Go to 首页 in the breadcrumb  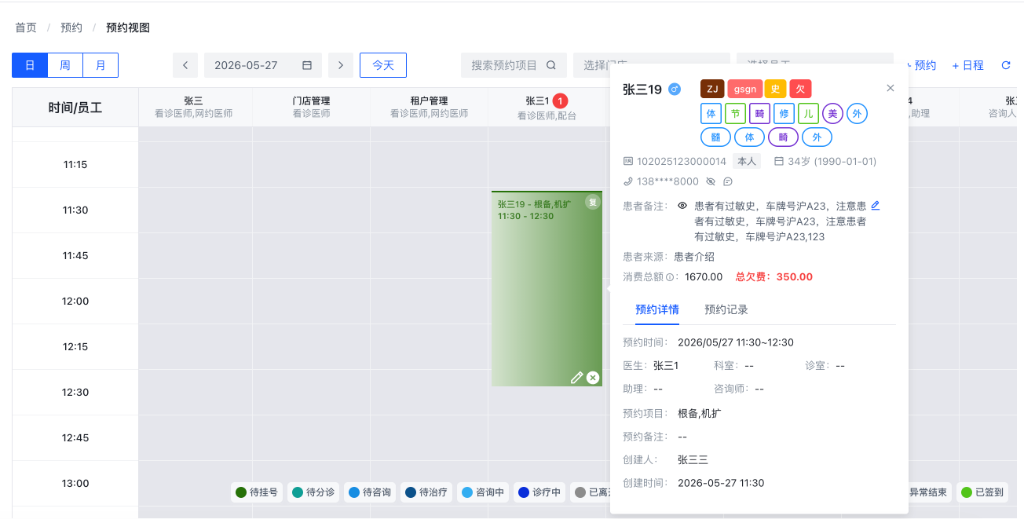click(26, 27)
